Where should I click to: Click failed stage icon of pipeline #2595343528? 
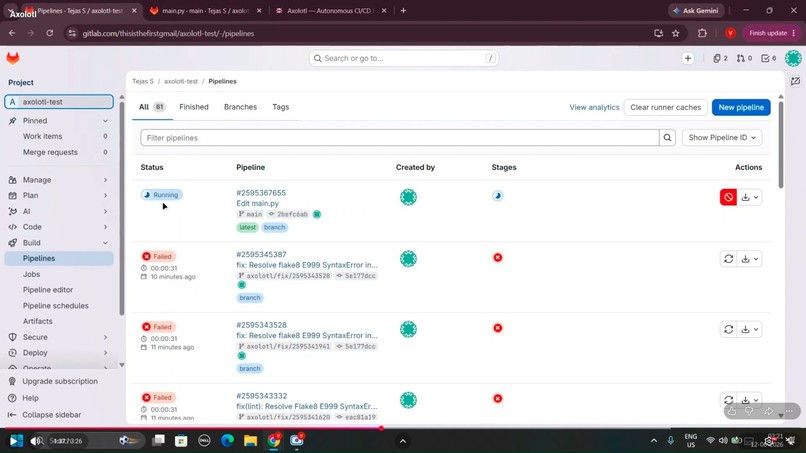point(498,328)
